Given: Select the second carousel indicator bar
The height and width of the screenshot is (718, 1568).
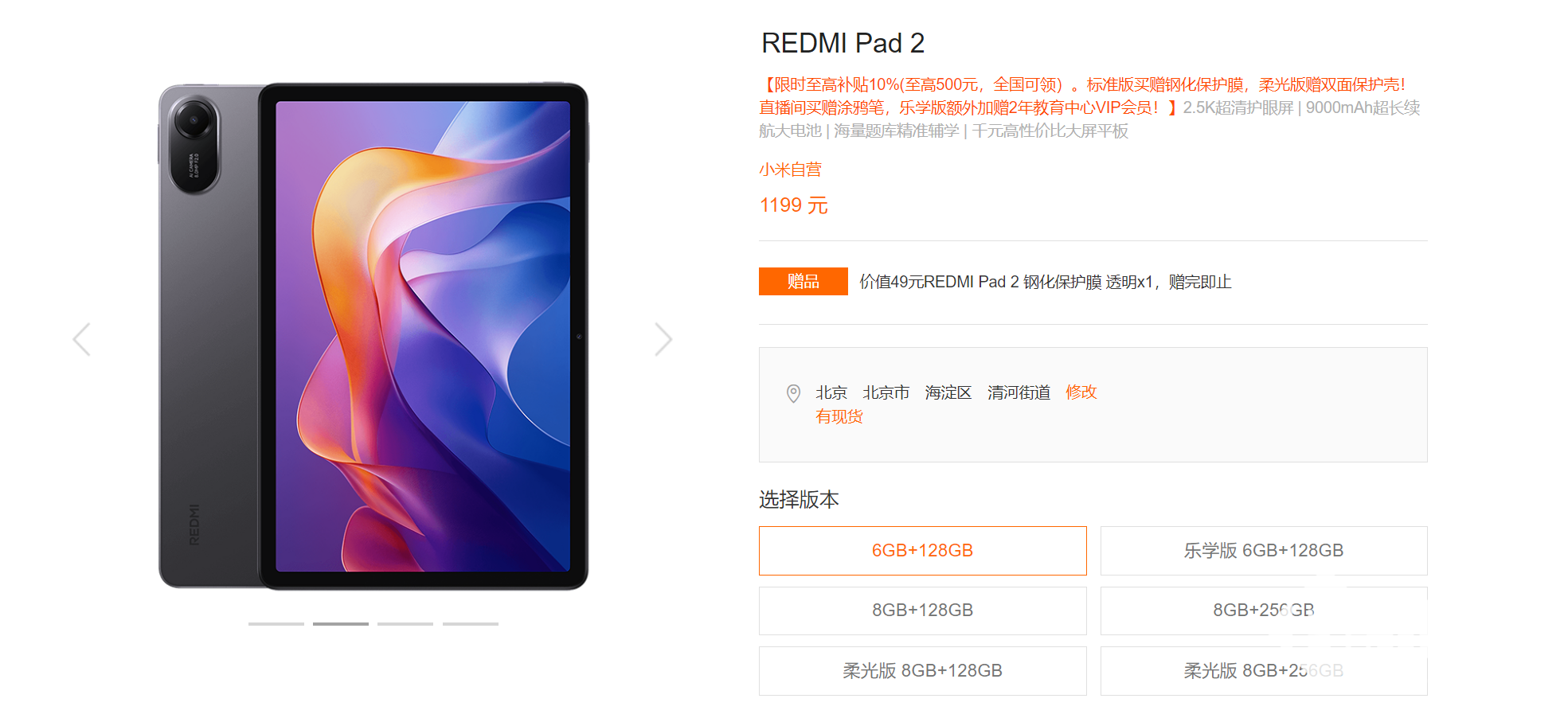Looking at the screenshot, I should click(341, 623).
